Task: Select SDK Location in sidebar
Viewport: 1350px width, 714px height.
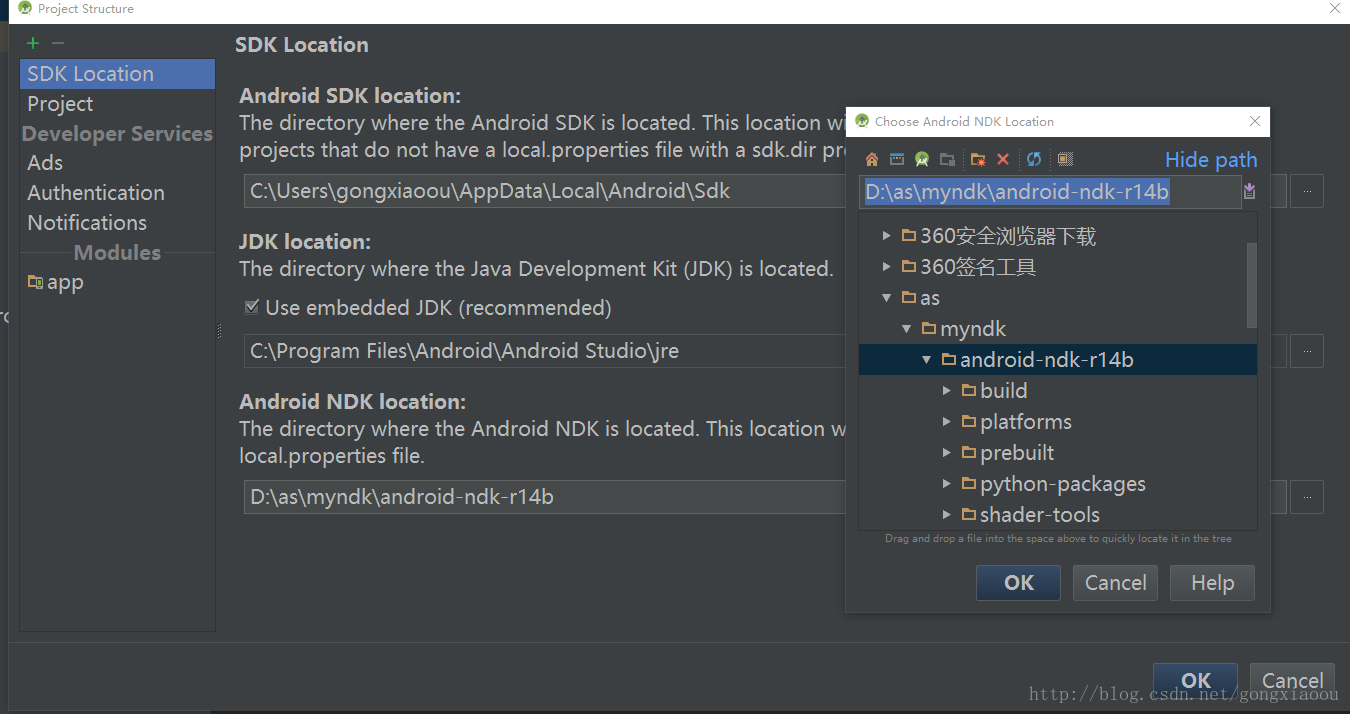Action: (x=117, y=74)
